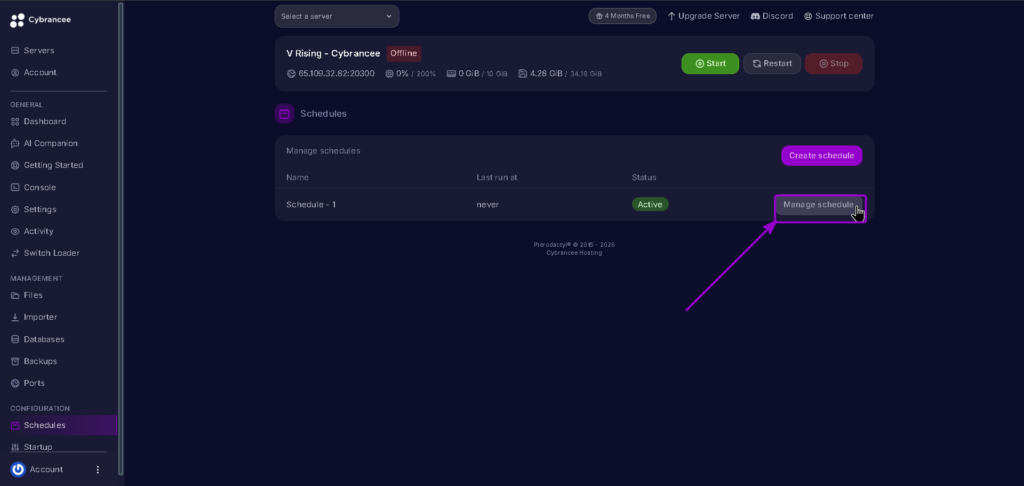Click the Backups archive icon
This screenshot has width=1024, height=486.
click(15, 361)
